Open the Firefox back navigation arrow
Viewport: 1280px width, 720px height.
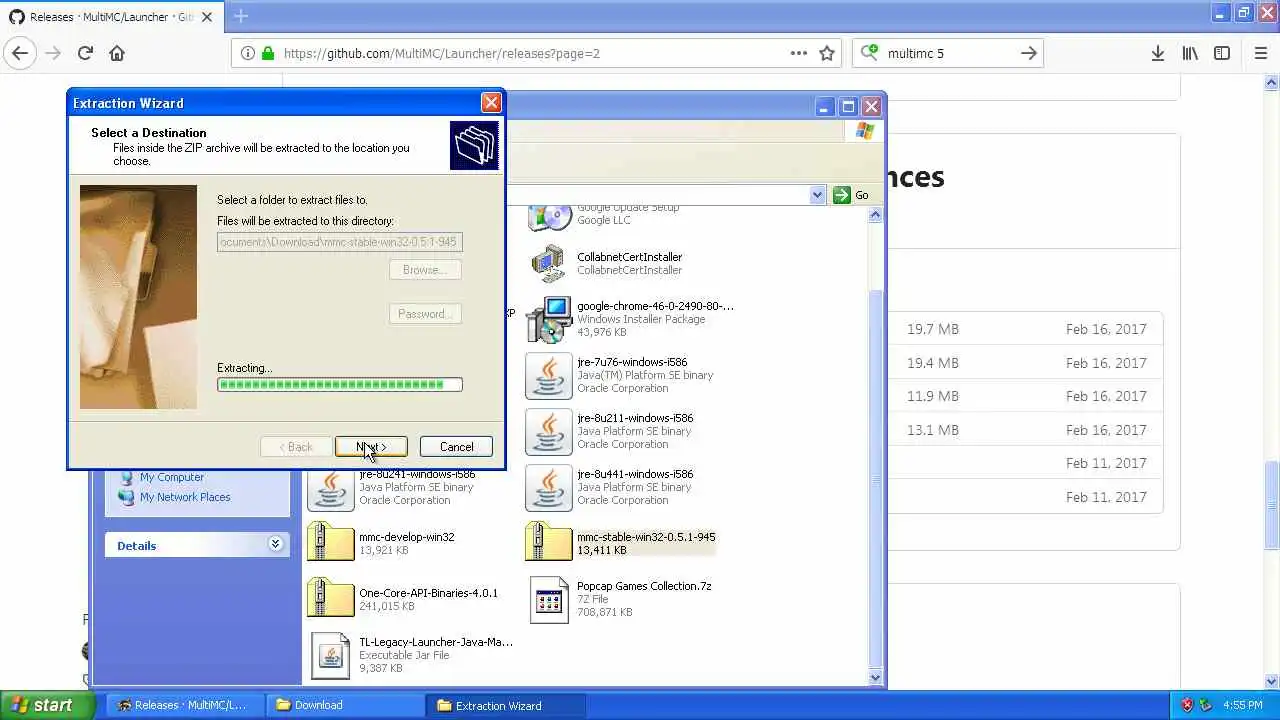(20, 53)
